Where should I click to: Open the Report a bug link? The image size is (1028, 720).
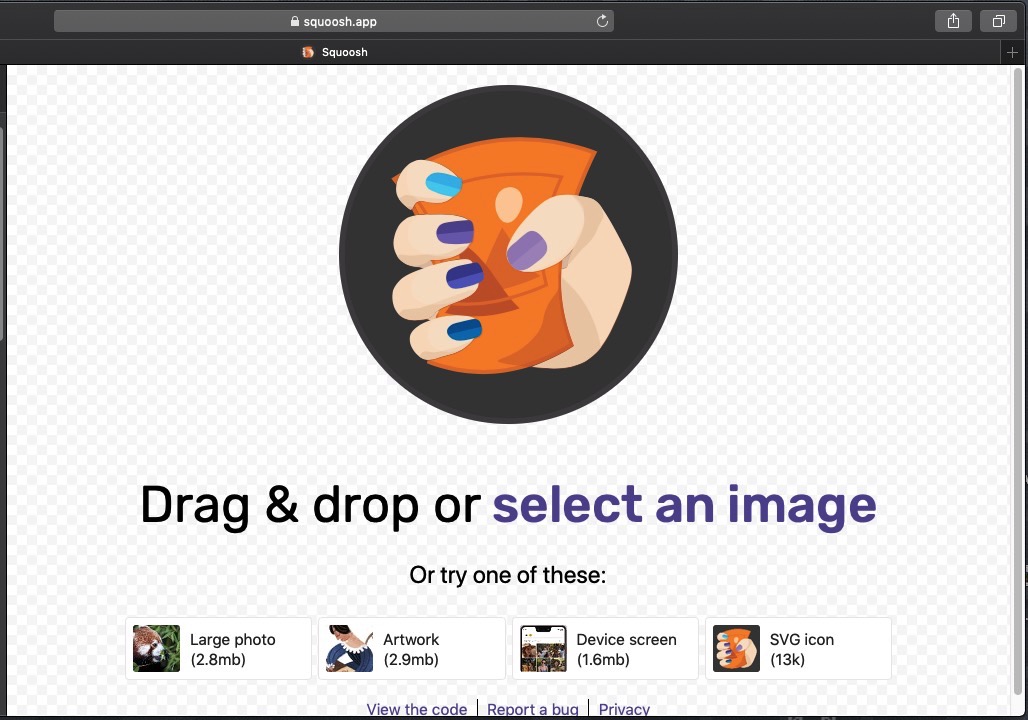pos(532,709)
